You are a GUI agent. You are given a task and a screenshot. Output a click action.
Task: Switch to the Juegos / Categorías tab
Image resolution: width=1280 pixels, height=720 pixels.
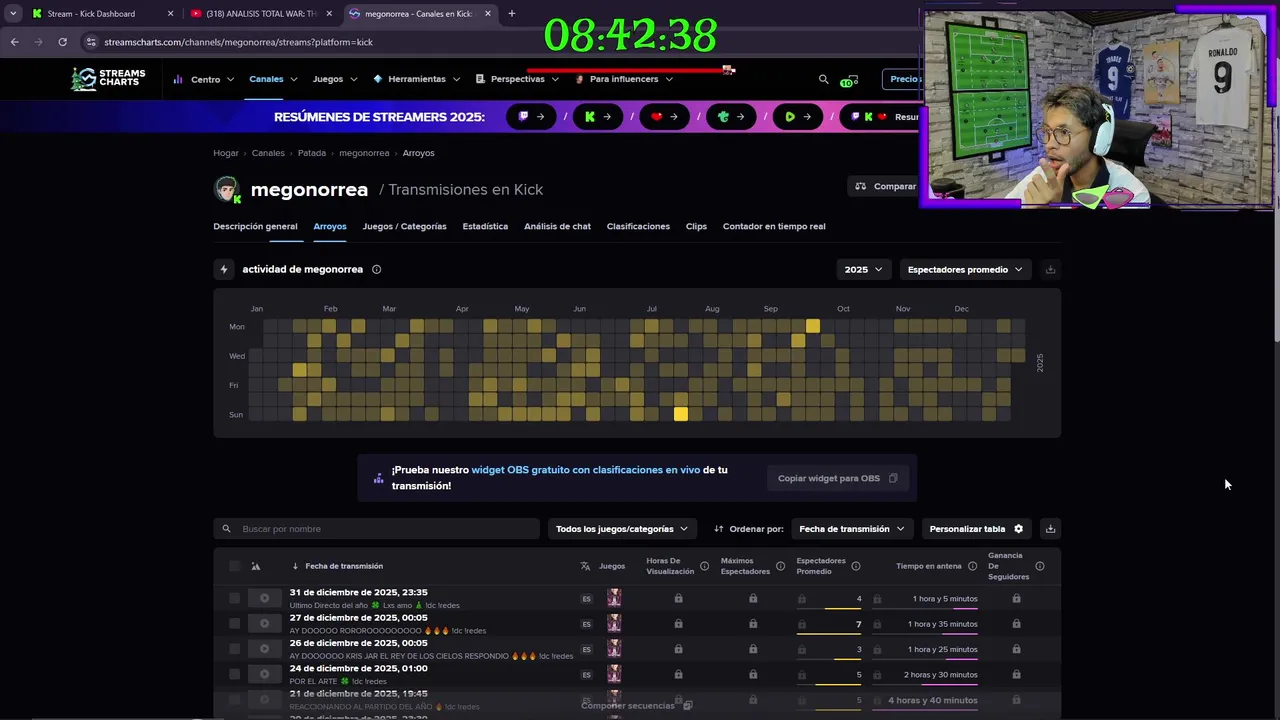(x=404, y=226)
